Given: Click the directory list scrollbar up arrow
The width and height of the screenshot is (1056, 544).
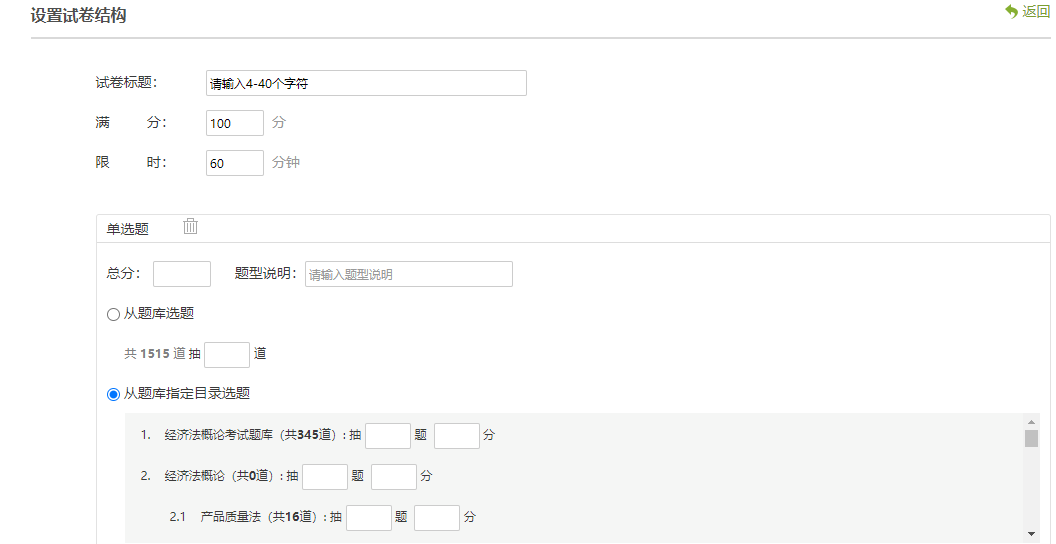Looking at the screenshot, I should click(1031, 422).
